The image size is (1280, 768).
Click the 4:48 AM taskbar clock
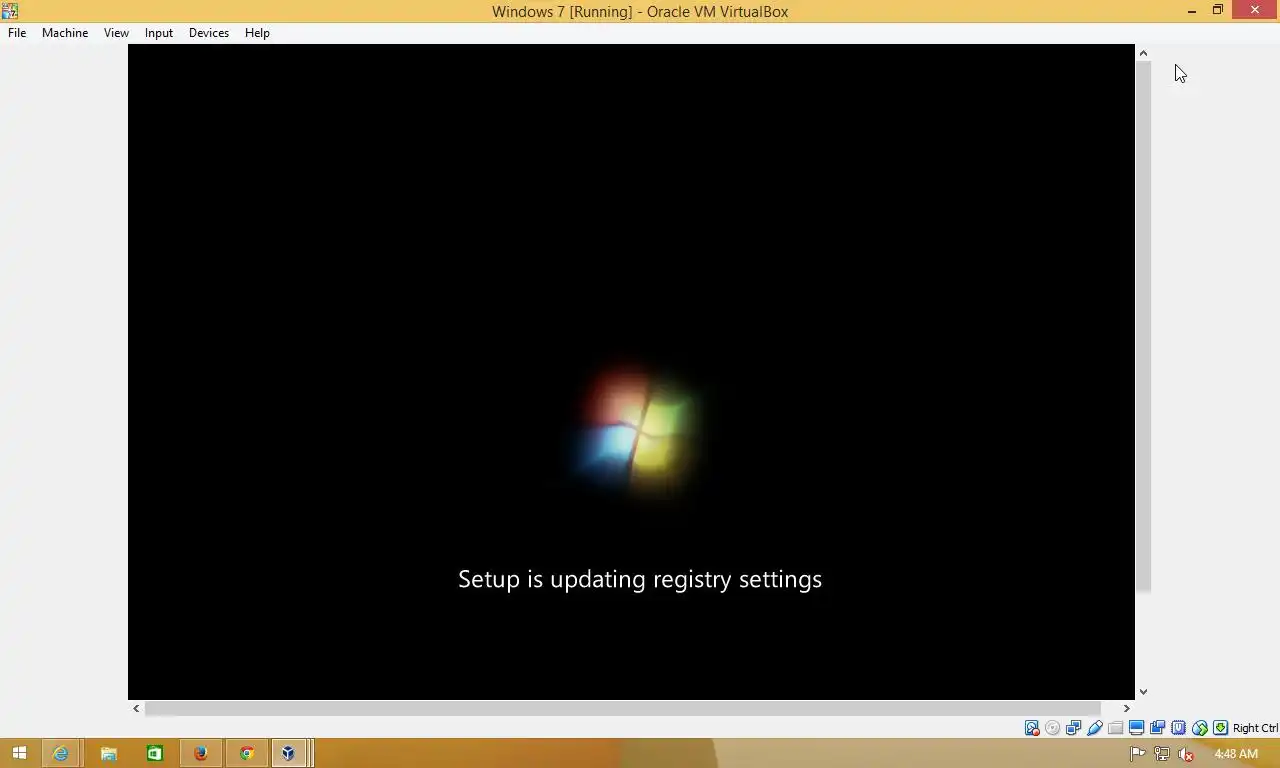(x=1236, y=754)
